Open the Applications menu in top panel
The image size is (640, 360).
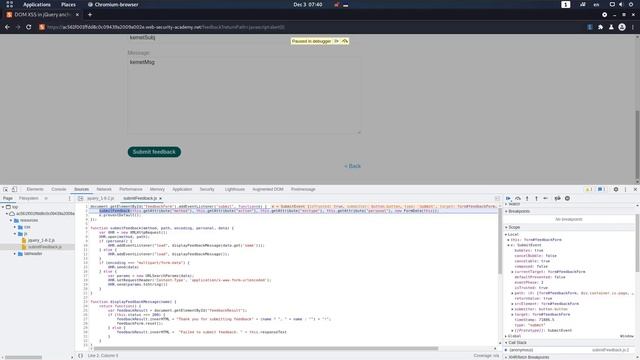click(x=36, y=4)
